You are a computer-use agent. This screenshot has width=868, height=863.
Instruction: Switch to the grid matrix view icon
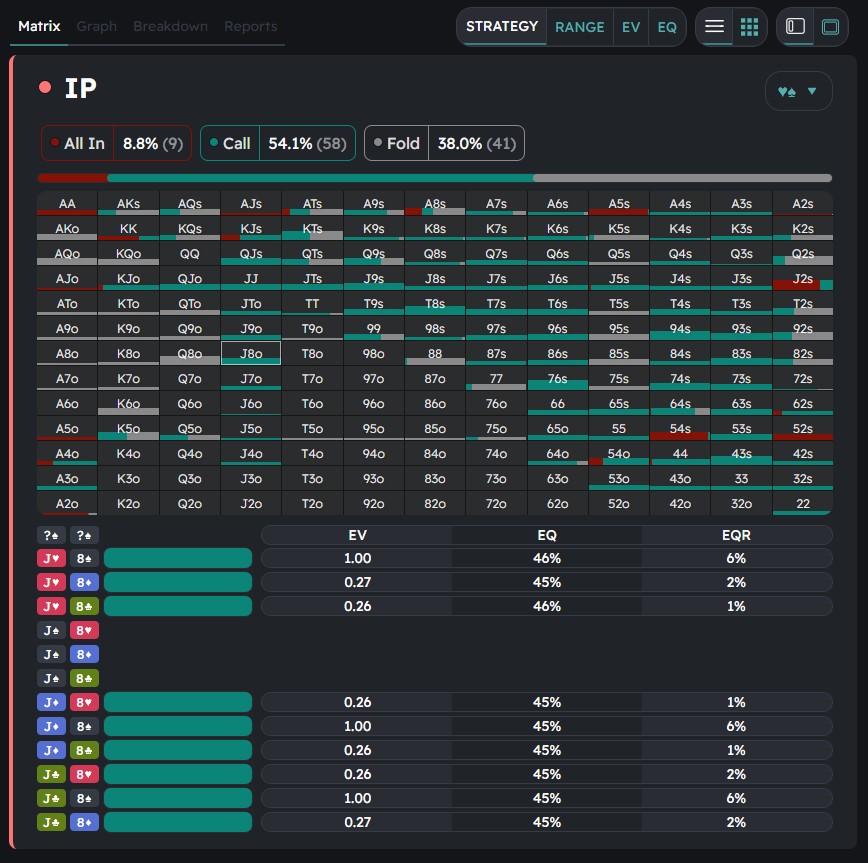[749, 27]
